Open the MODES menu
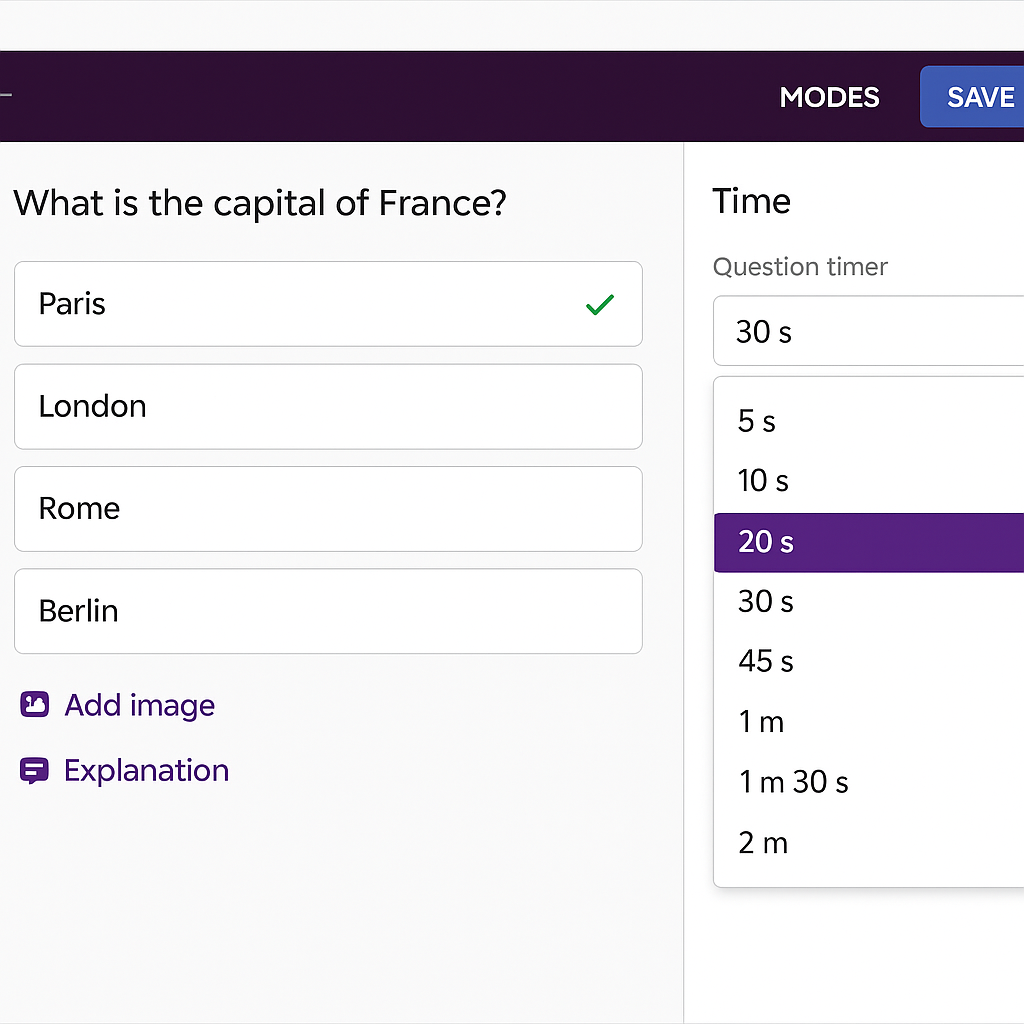 829,97
